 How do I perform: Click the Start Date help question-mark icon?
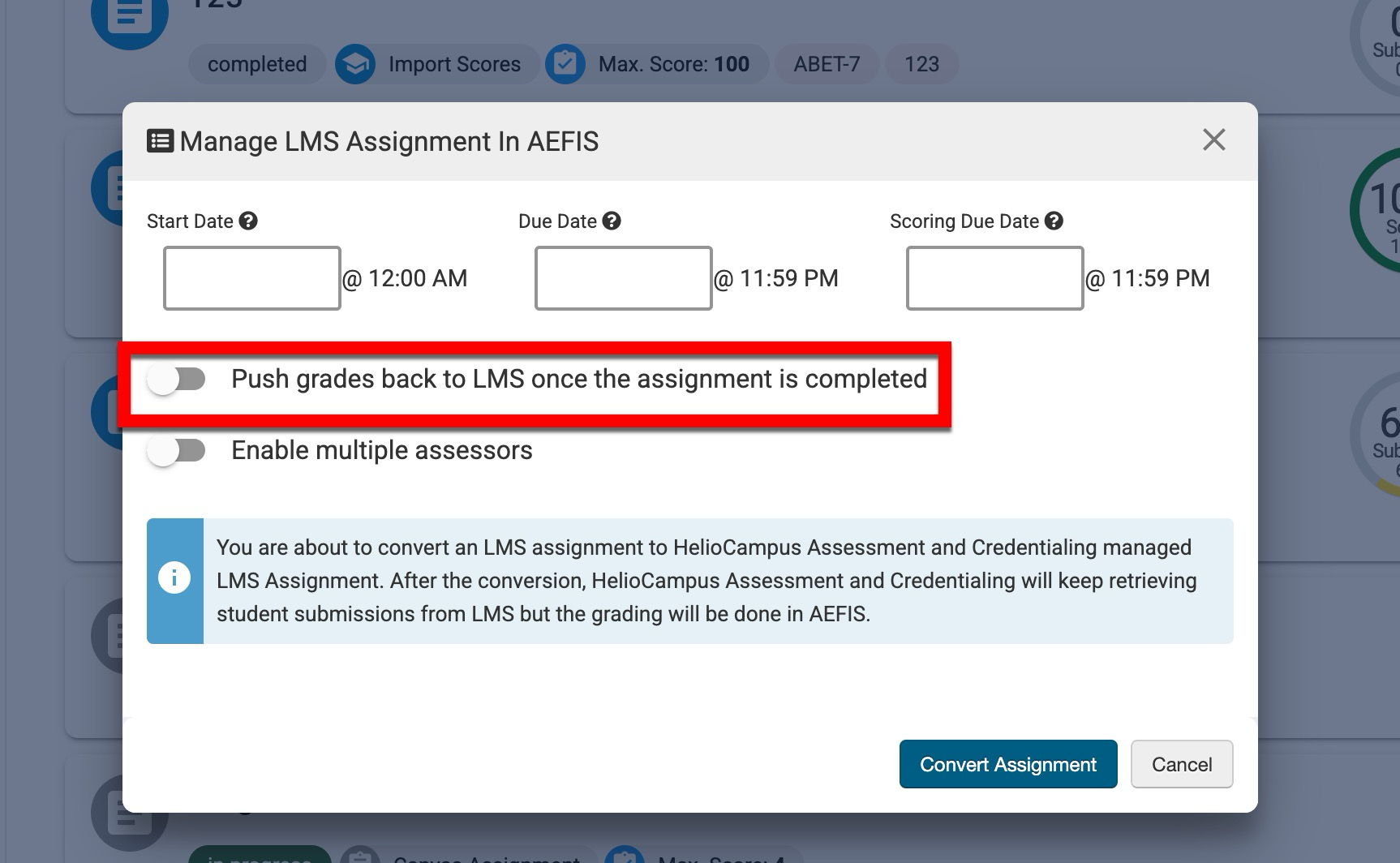pyautogui.click(x=248, y=221)
